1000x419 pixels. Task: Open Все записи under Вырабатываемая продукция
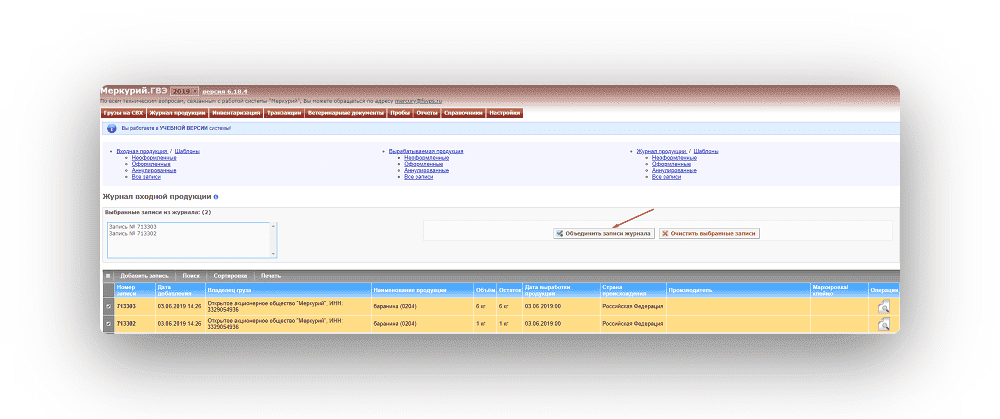click(418, 177)
